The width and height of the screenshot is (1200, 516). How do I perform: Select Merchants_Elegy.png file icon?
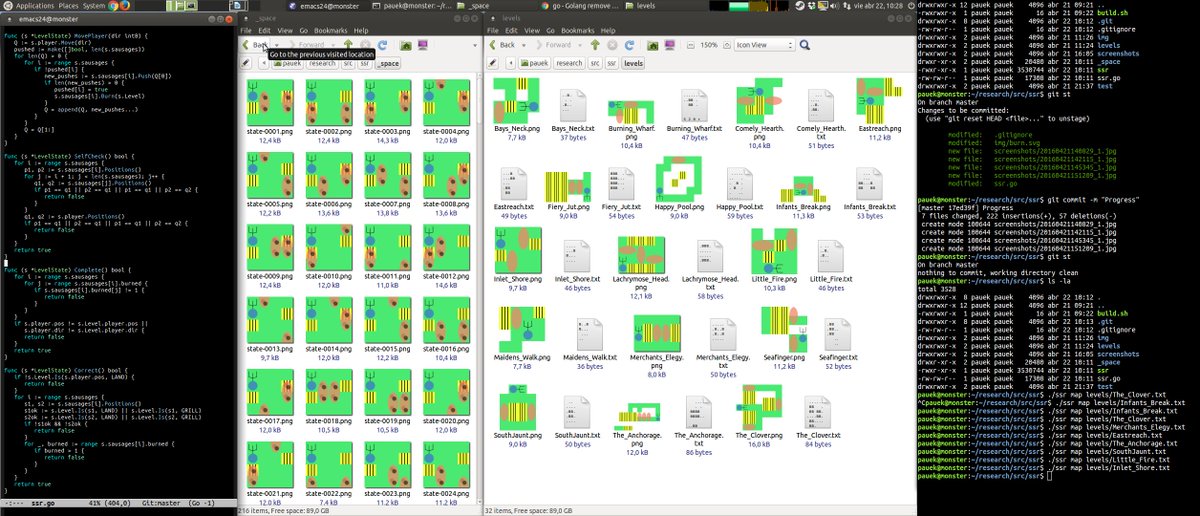[x=656, y=335]
